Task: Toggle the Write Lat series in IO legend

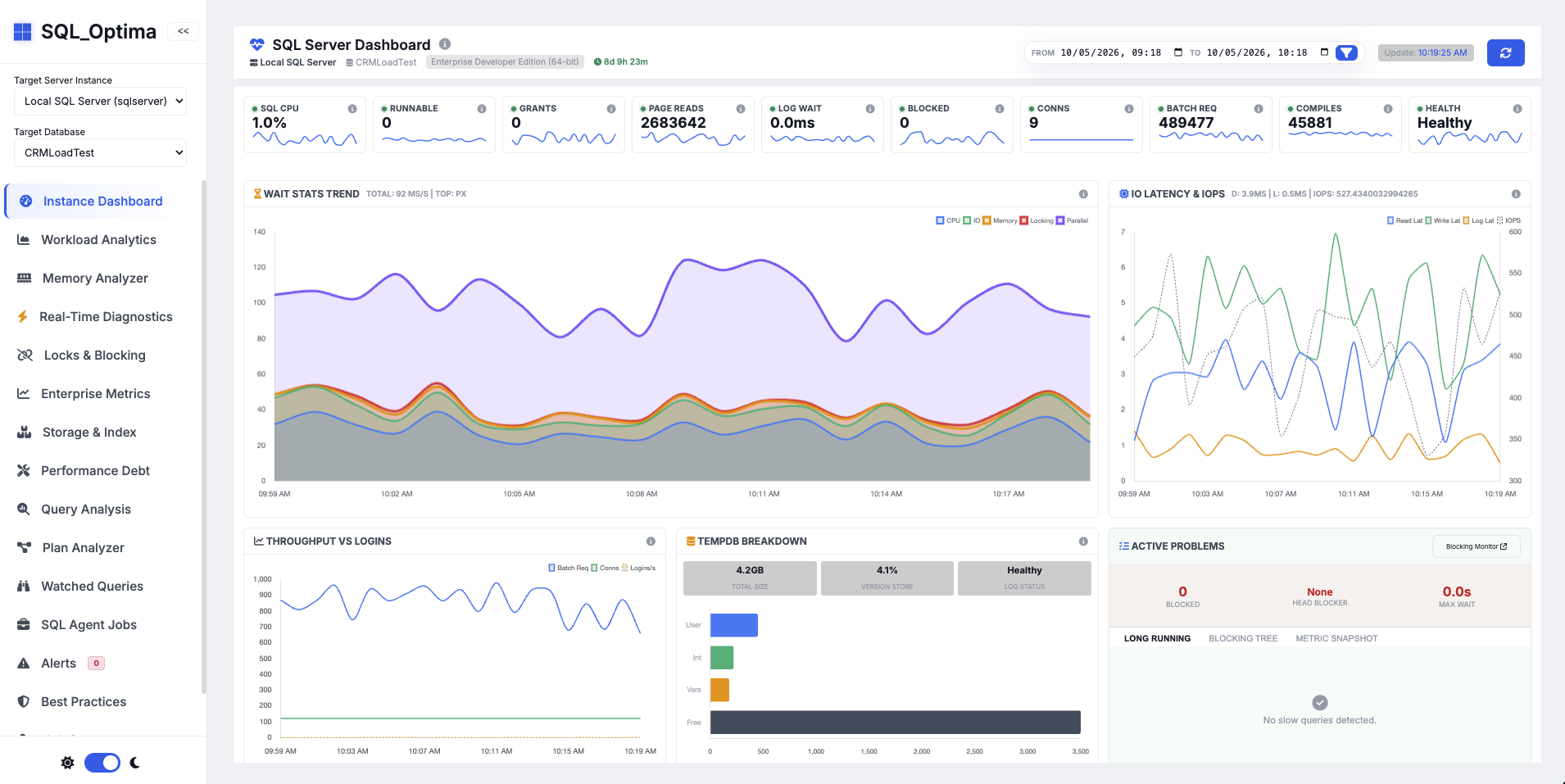Action: (1442, 220)
